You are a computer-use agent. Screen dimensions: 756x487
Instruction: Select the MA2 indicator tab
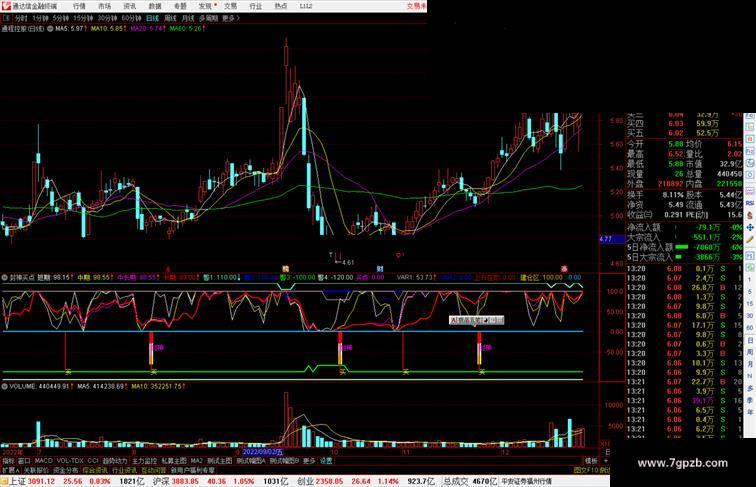(197, 461)
